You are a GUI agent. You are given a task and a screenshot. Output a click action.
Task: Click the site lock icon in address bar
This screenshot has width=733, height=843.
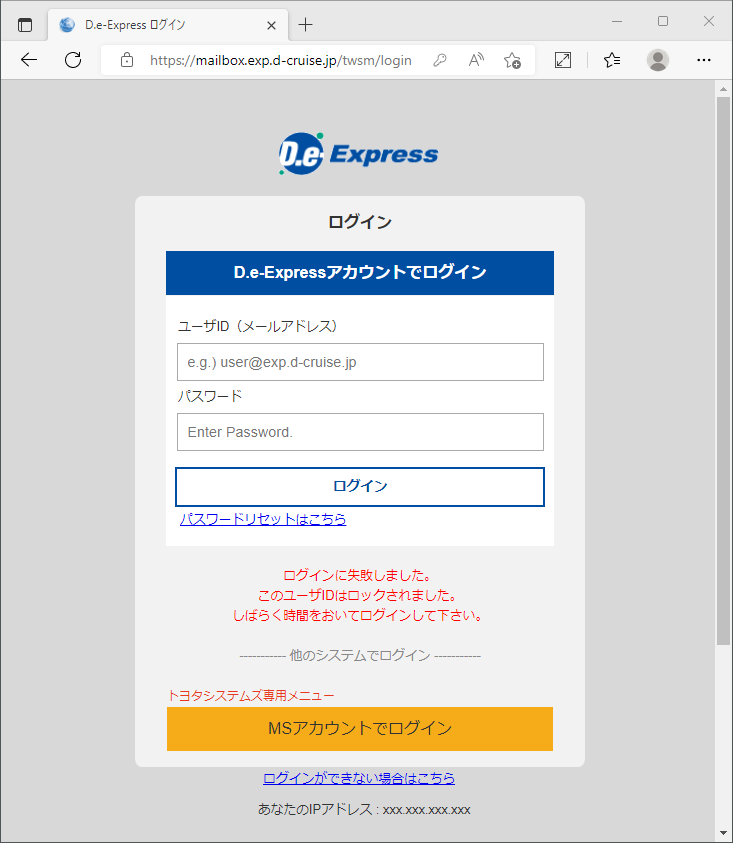click(127, 60)
